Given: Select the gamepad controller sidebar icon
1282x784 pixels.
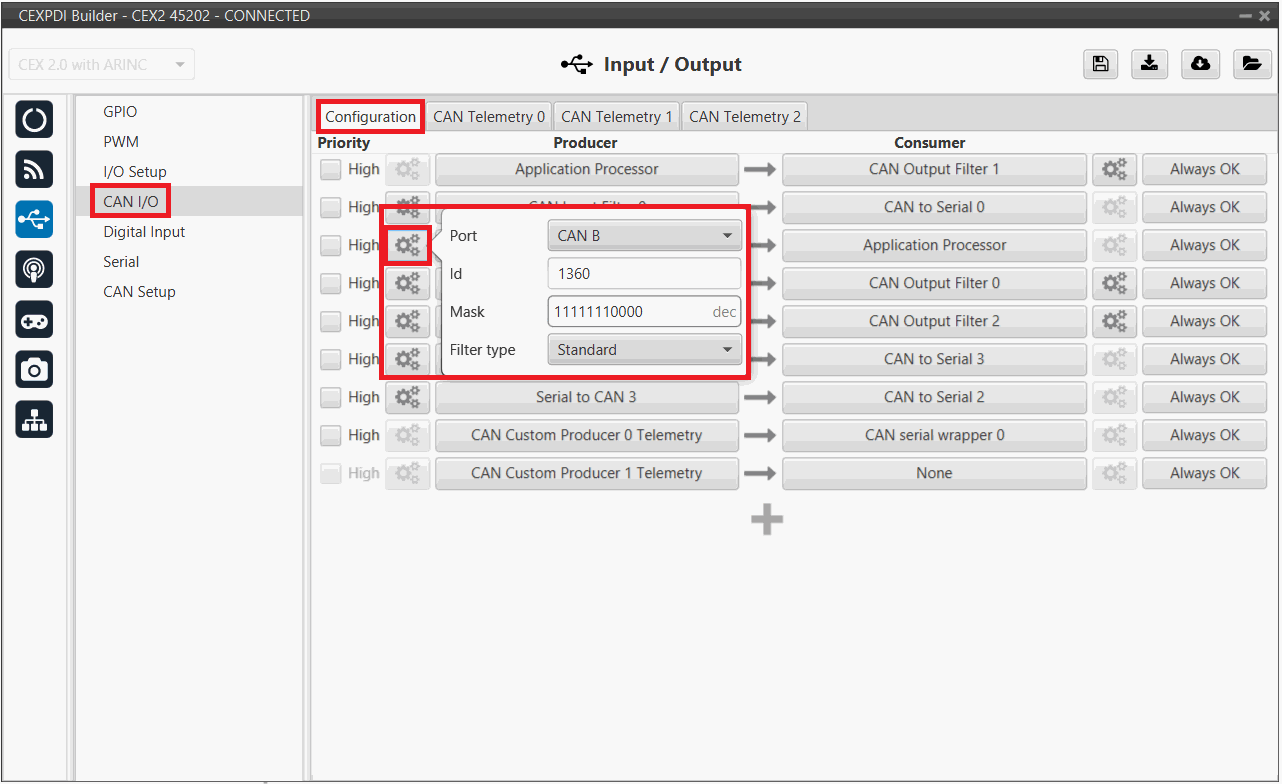Looking at the screenshot, I should click(35, 320).
